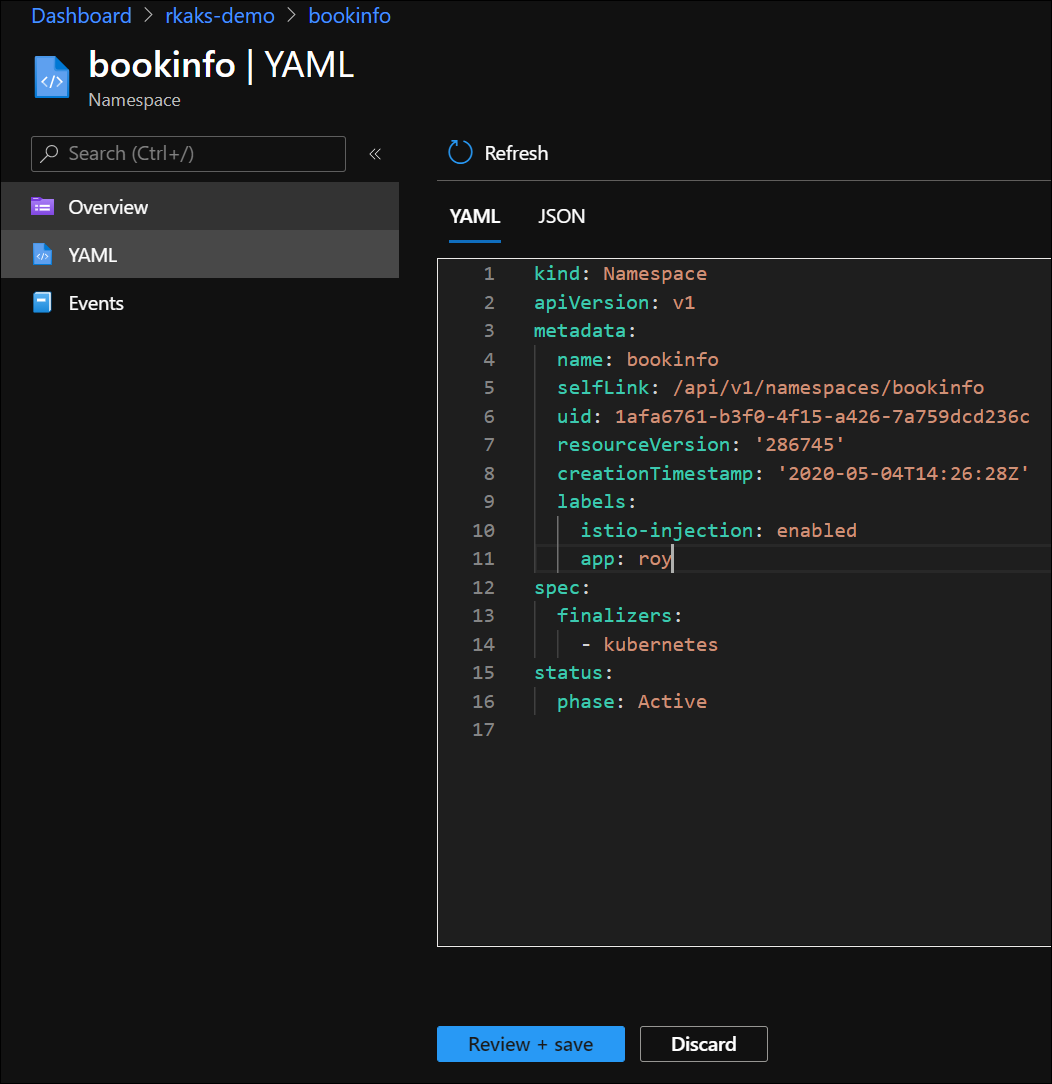
Task: Open rkaks-demo breadcrumb link
Action: click(x=219, y=16)
